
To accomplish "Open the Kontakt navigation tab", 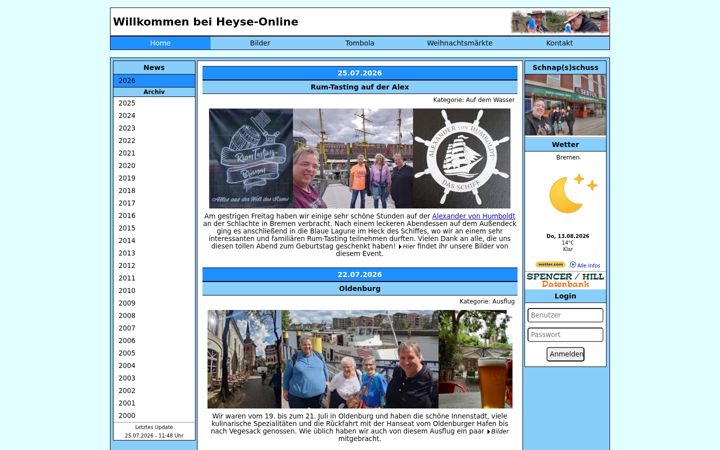I will click(559, 43).
